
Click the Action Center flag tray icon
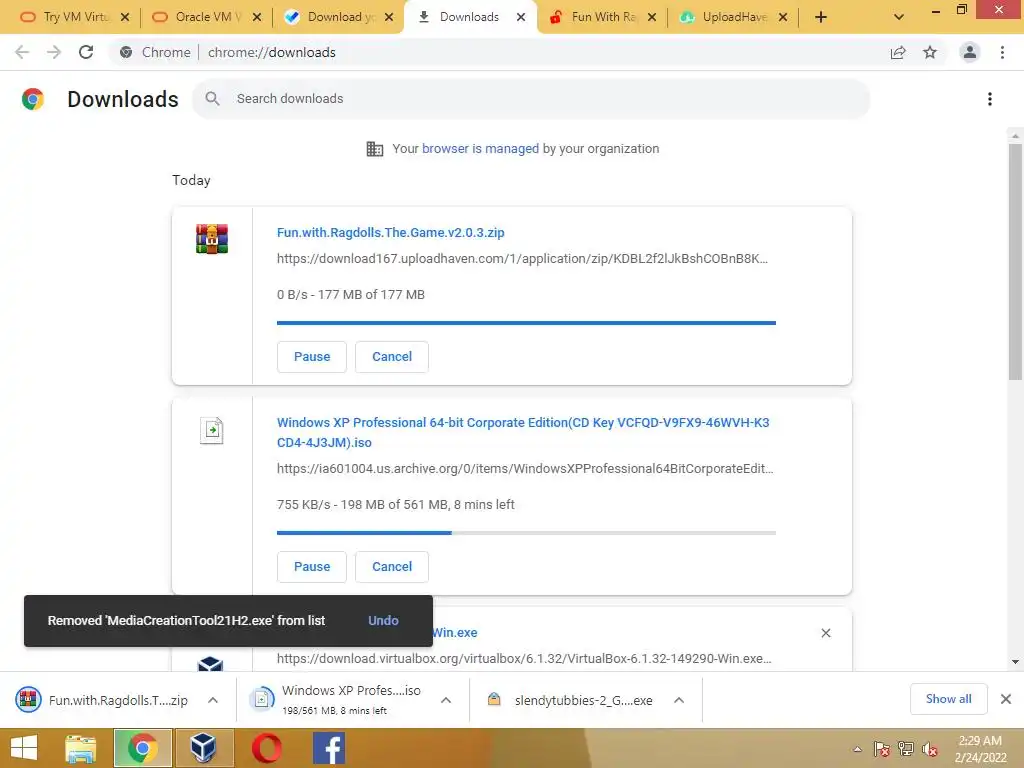tap(882, 749)
